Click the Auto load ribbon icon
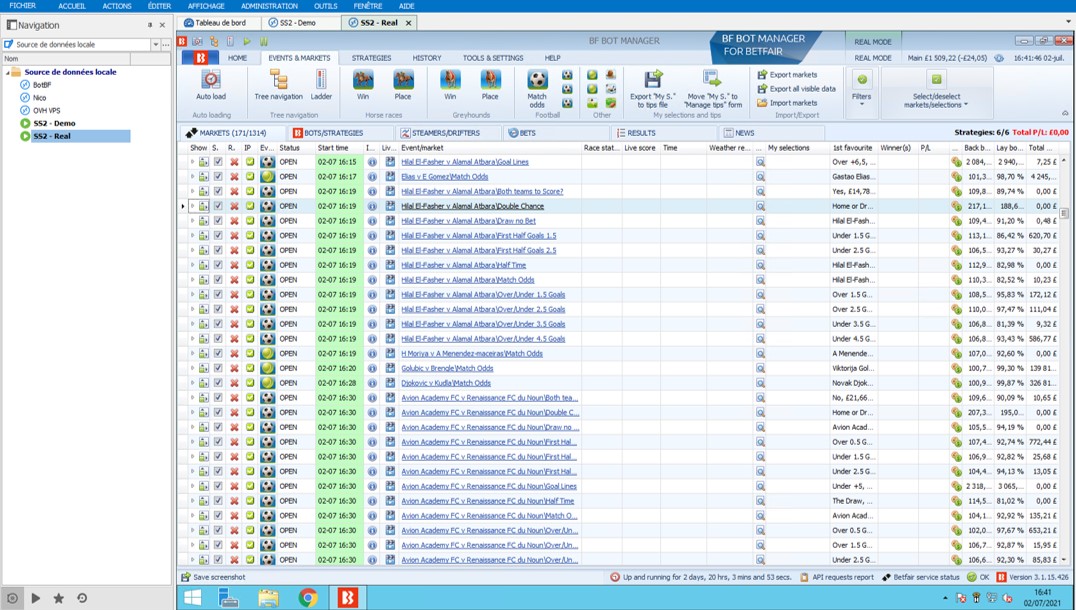This screenshot has height=610, width=1076. pos(211,80)
